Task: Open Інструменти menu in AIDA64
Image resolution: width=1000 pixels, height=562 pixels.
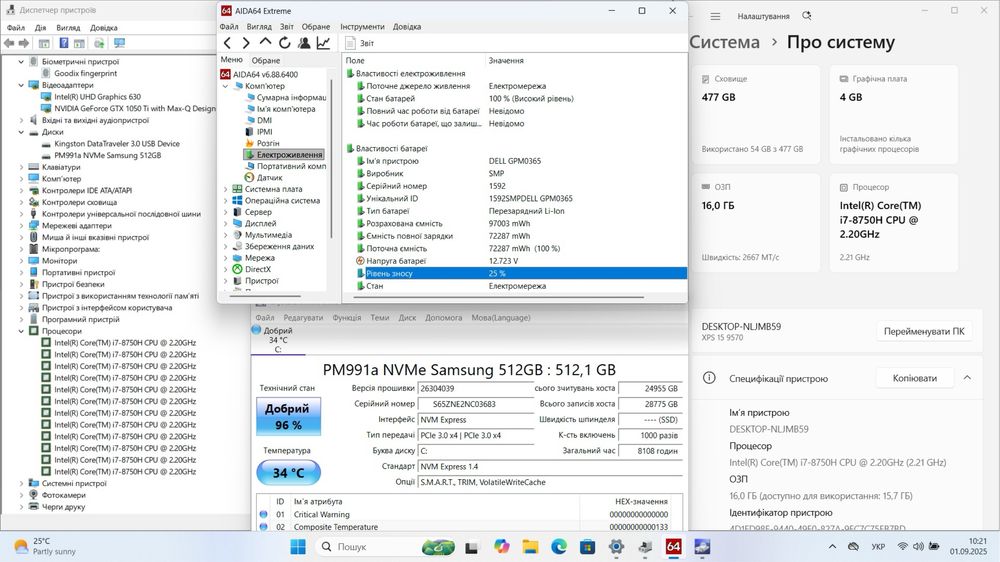Action: pos(362,27)
